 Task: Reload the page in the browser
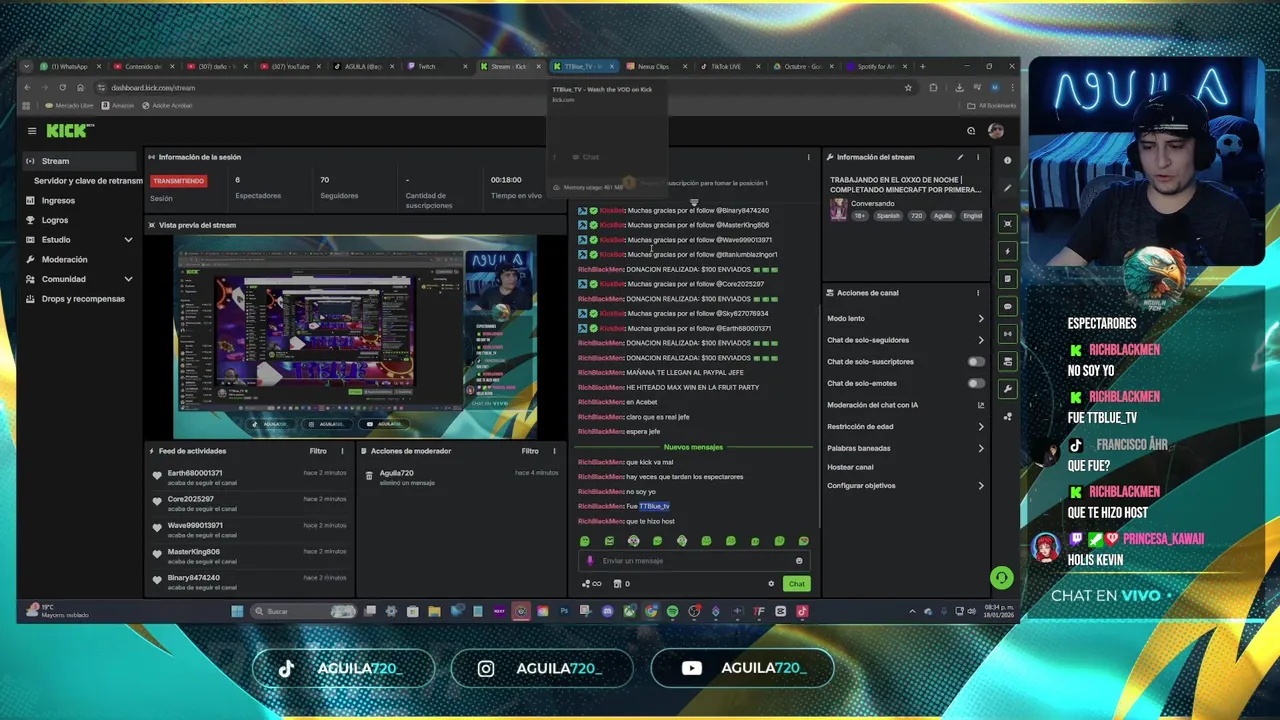[62, 88]
